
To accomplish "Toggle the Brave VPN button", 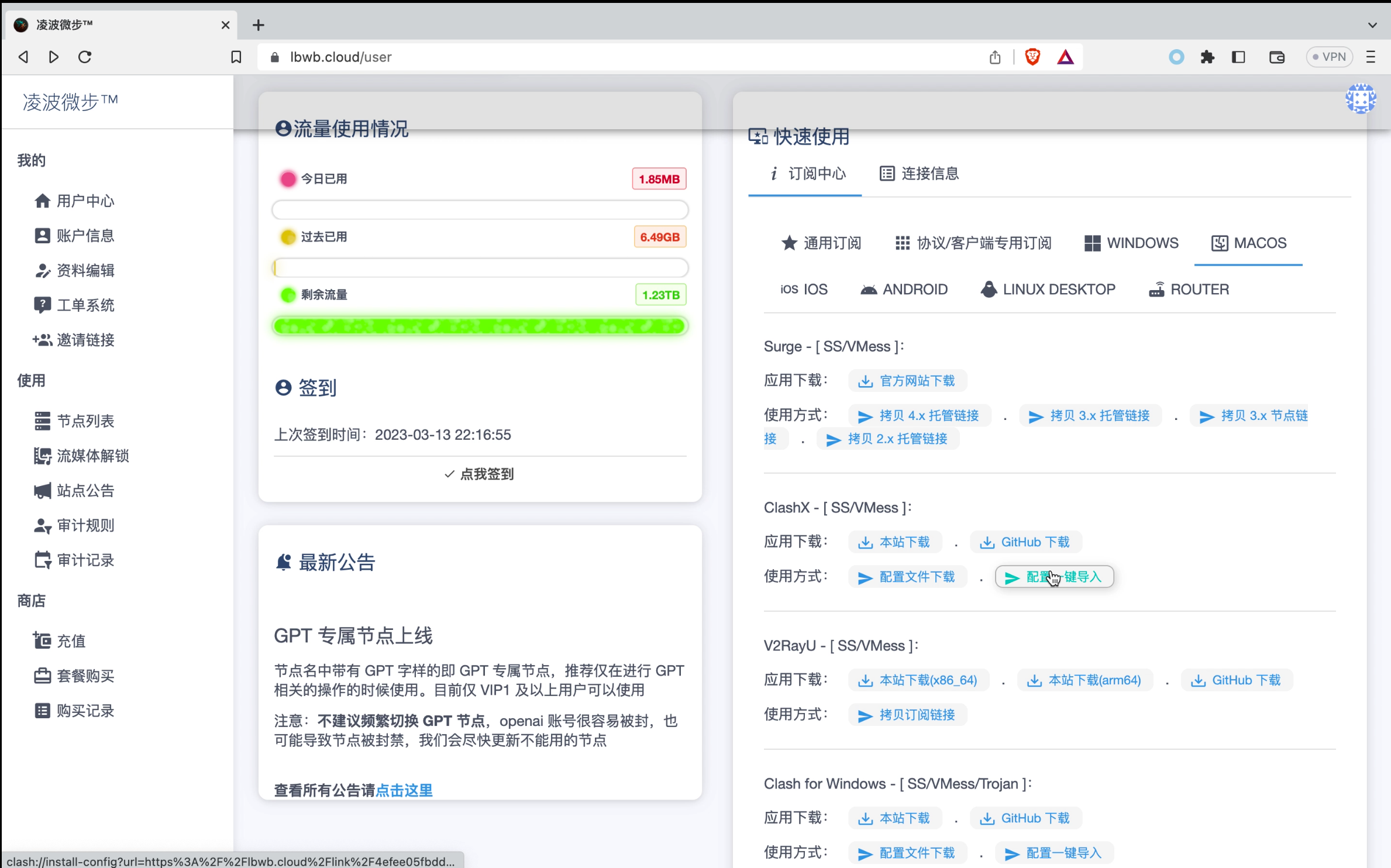I will [x=1329, y=57].
